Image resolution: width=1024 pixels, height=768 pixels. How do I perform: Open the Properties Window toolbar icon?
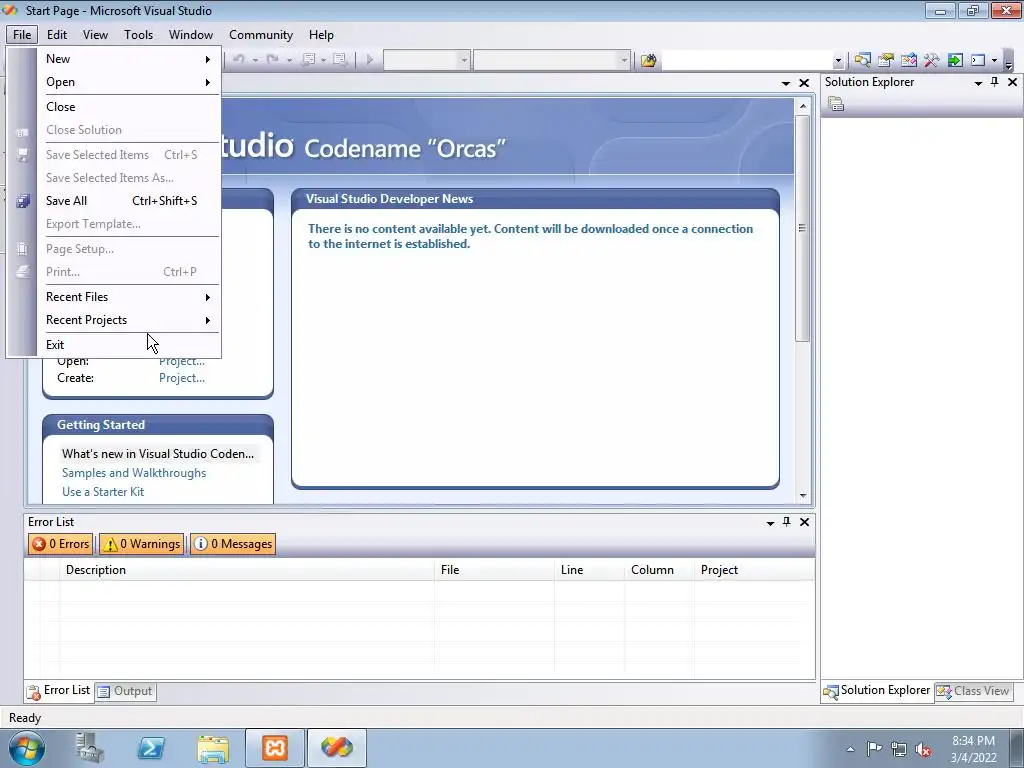pos(886,60)
